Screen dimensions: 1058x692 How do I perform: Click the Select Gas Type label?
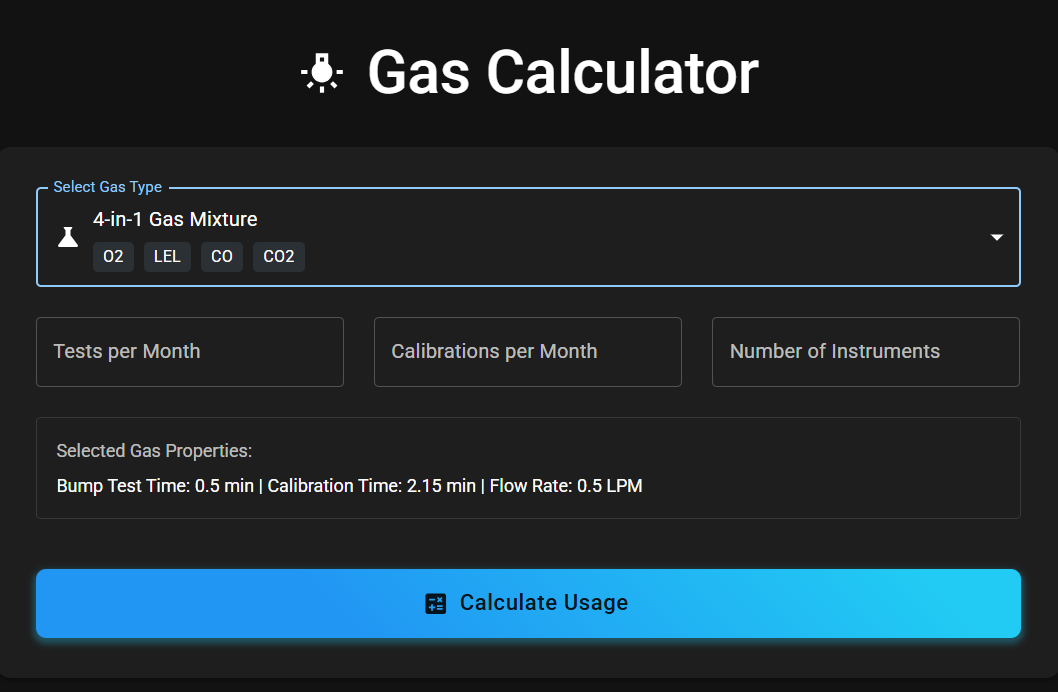tap(107, 186)
